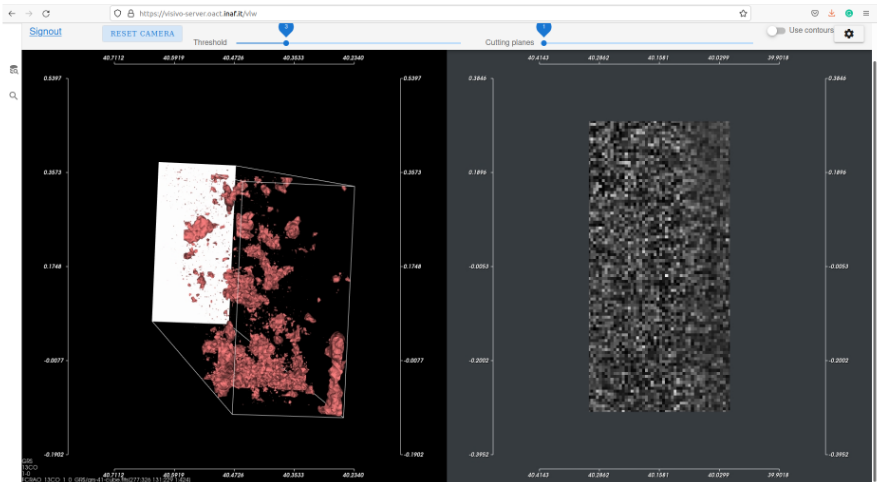This screenshot has width=877, height=482.
Task: Open the settings gear menu
Action: (x=848, y=34)
